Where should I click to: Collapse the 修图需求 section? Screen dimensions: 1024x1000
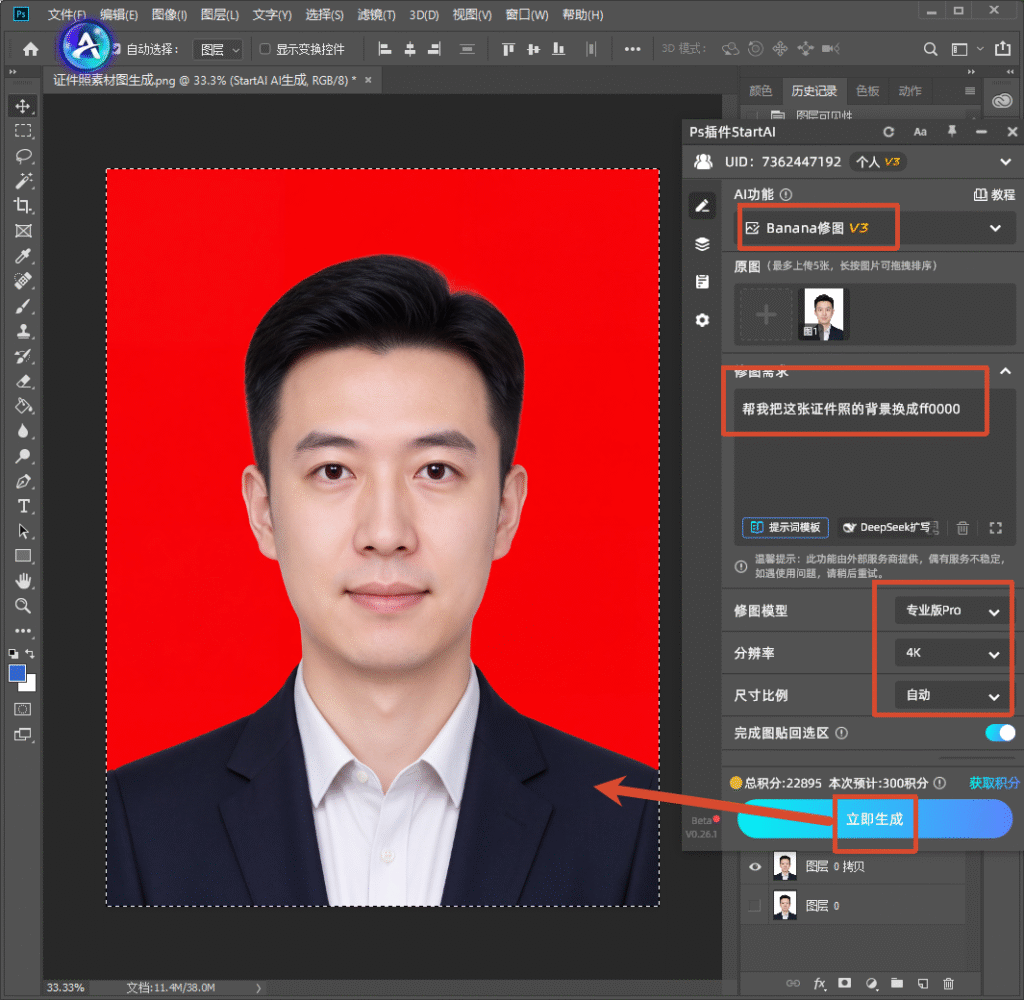(1005, 371)
